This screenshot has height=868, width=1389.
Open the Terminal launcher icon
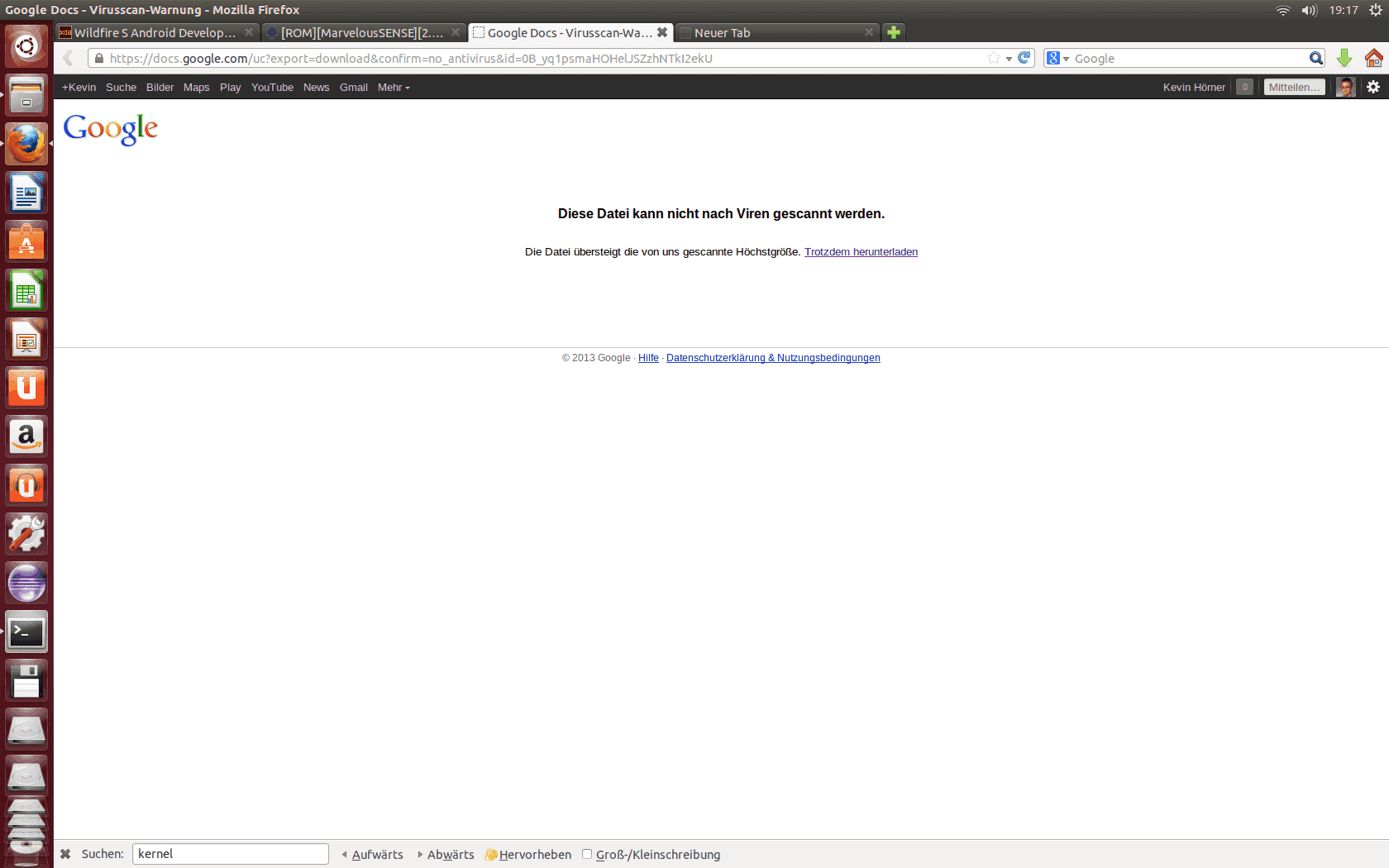coord(26,632)
